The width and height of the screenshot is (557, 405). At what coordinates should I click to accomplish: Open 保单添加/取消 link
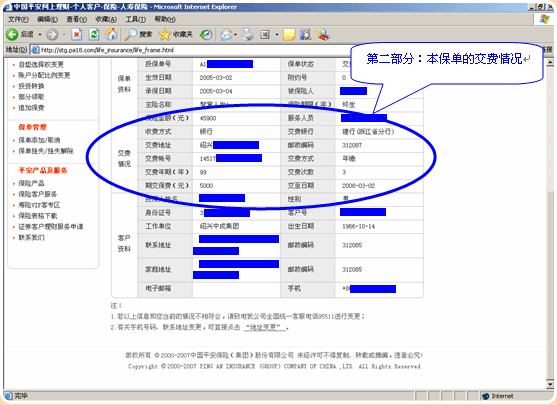coord(39,140)
